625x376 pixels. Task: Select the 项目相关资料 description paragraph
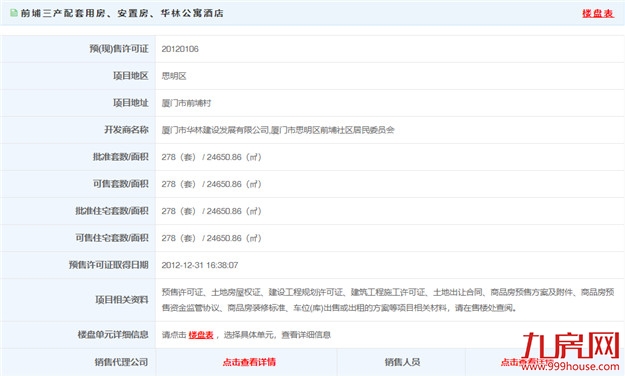point(388,300)
